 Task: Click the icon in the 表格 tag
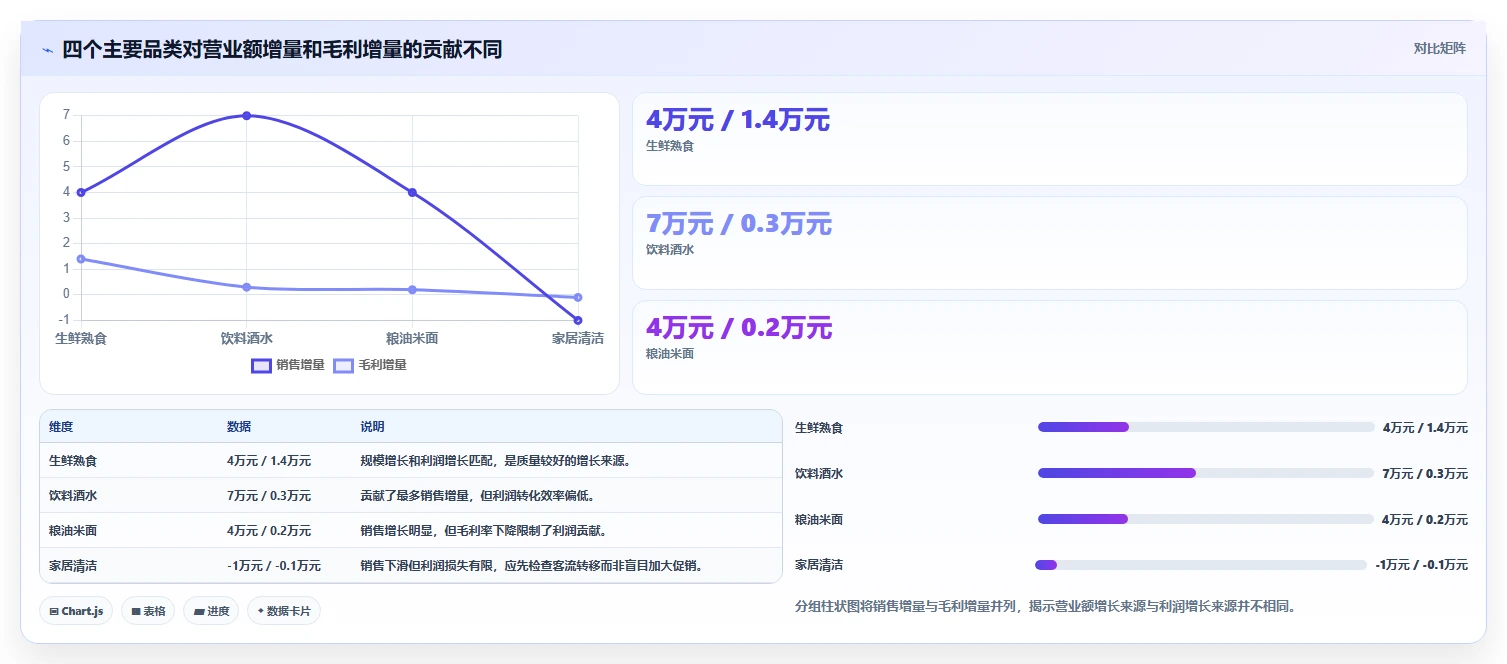click(x=135, y=611)
